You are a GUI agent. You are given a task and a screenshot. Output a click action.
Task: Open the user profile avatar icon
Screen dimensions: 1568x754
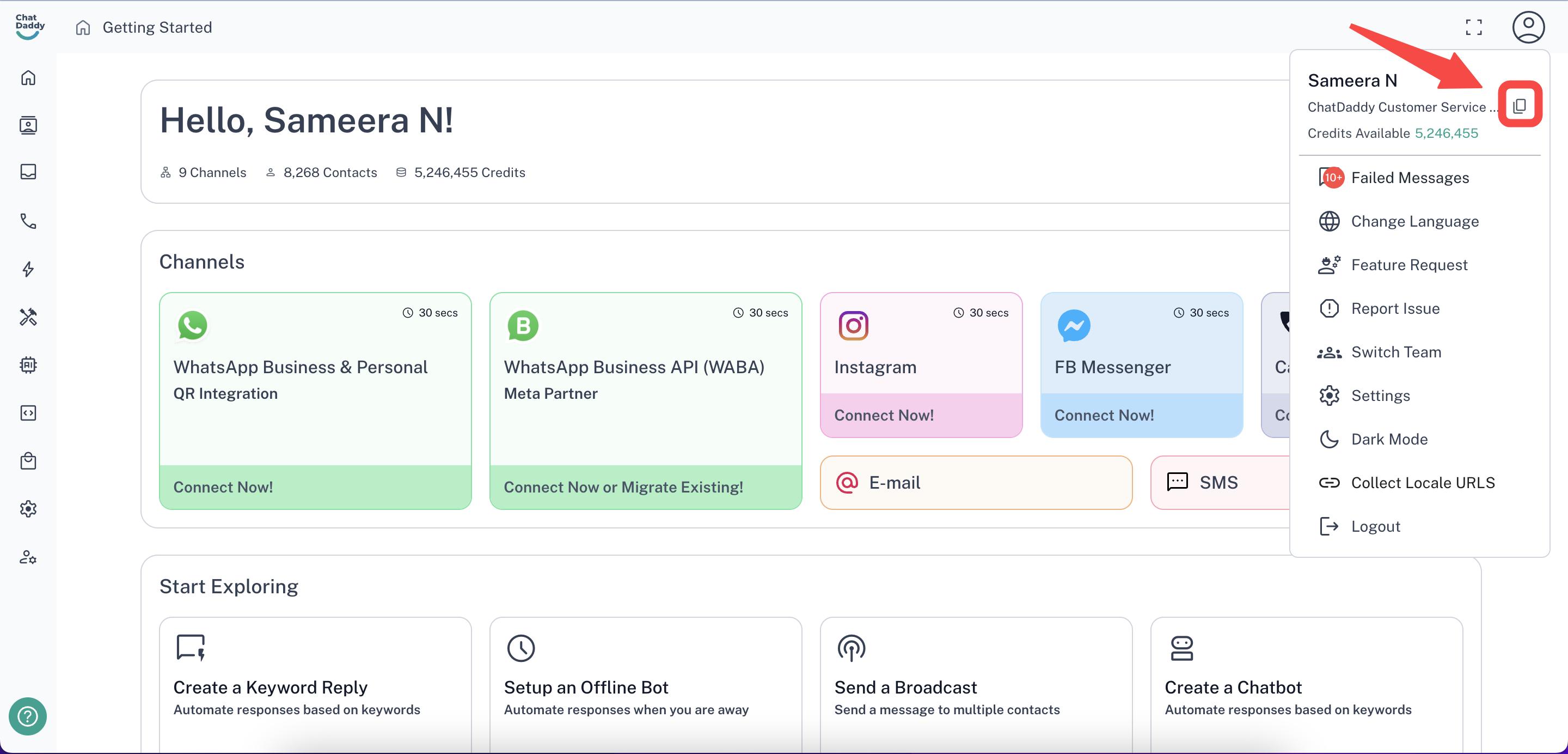(x=1528, y=27)
